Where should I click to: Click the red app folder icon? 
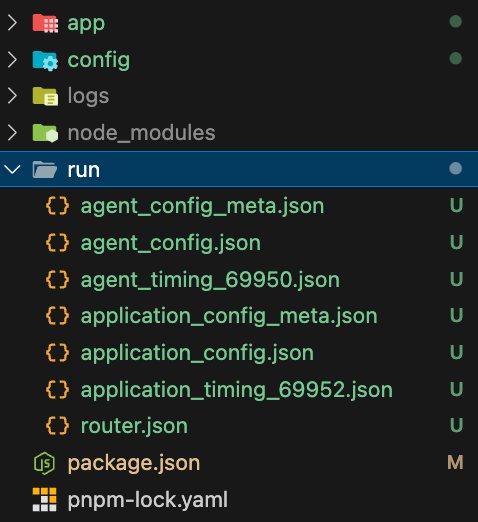(45, 23)
